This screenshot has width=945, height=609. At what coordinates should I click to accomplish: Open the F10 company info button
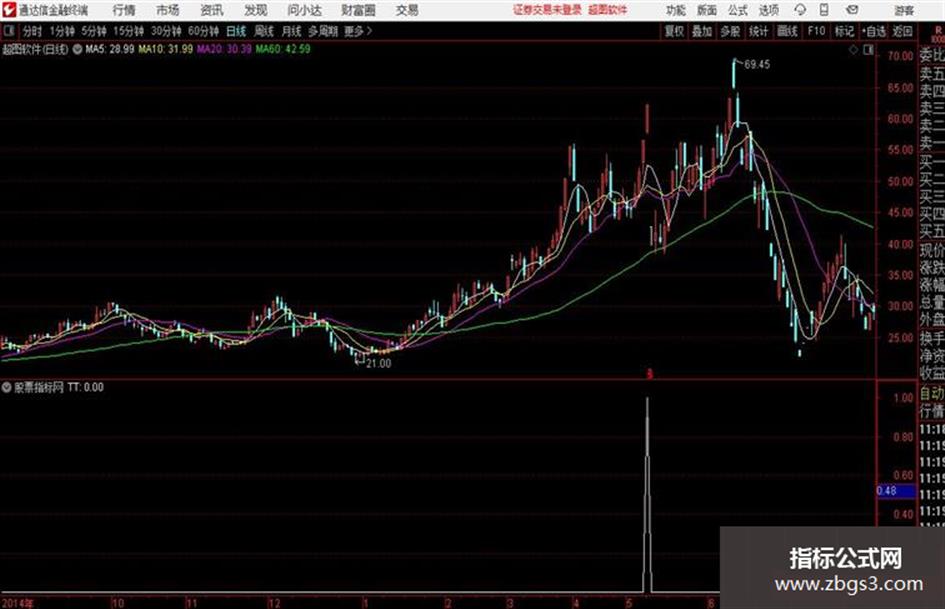click(817, 31)
